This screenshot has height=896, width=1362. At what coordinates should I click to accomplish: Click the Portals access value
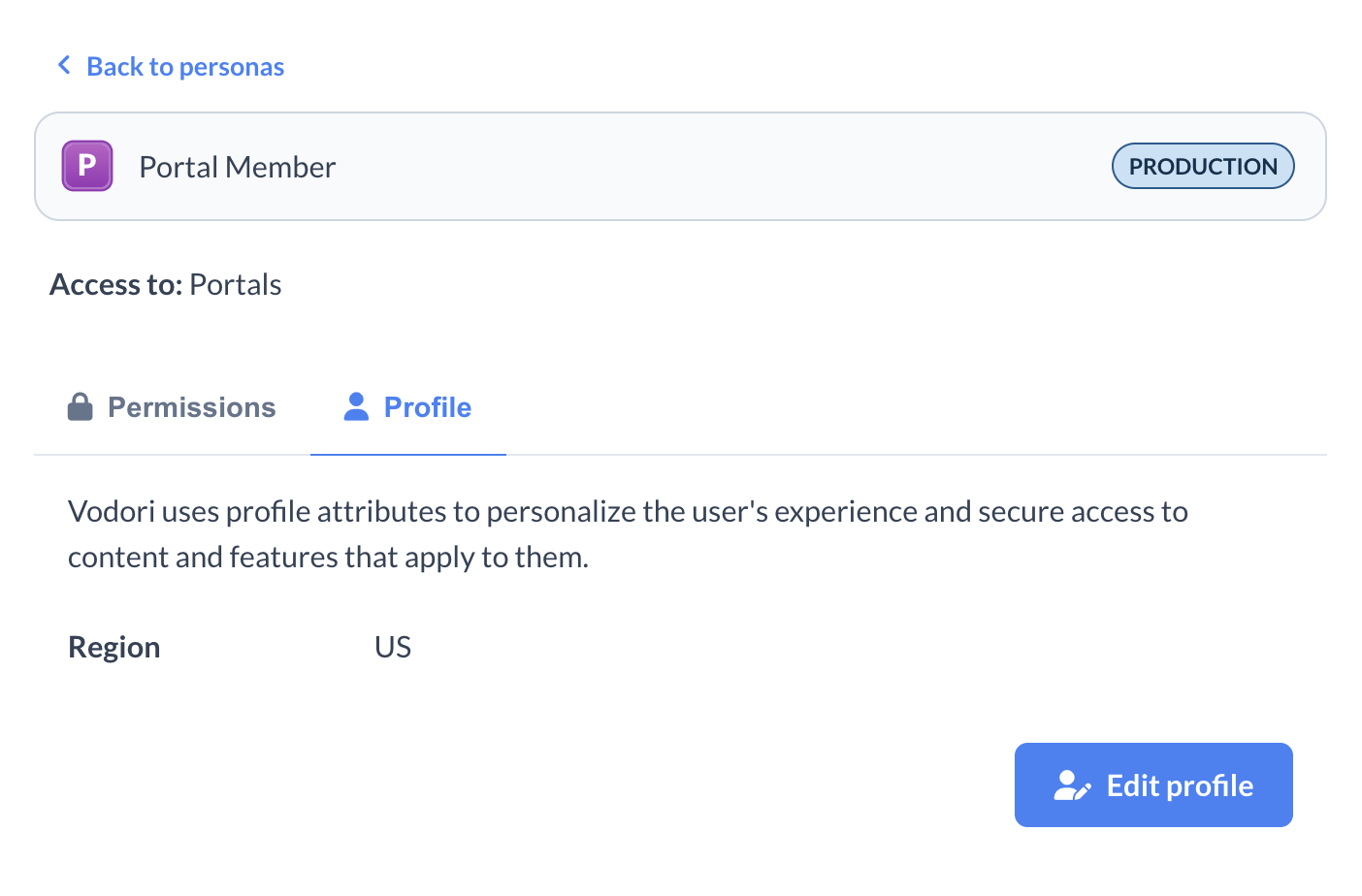[236, 285]
